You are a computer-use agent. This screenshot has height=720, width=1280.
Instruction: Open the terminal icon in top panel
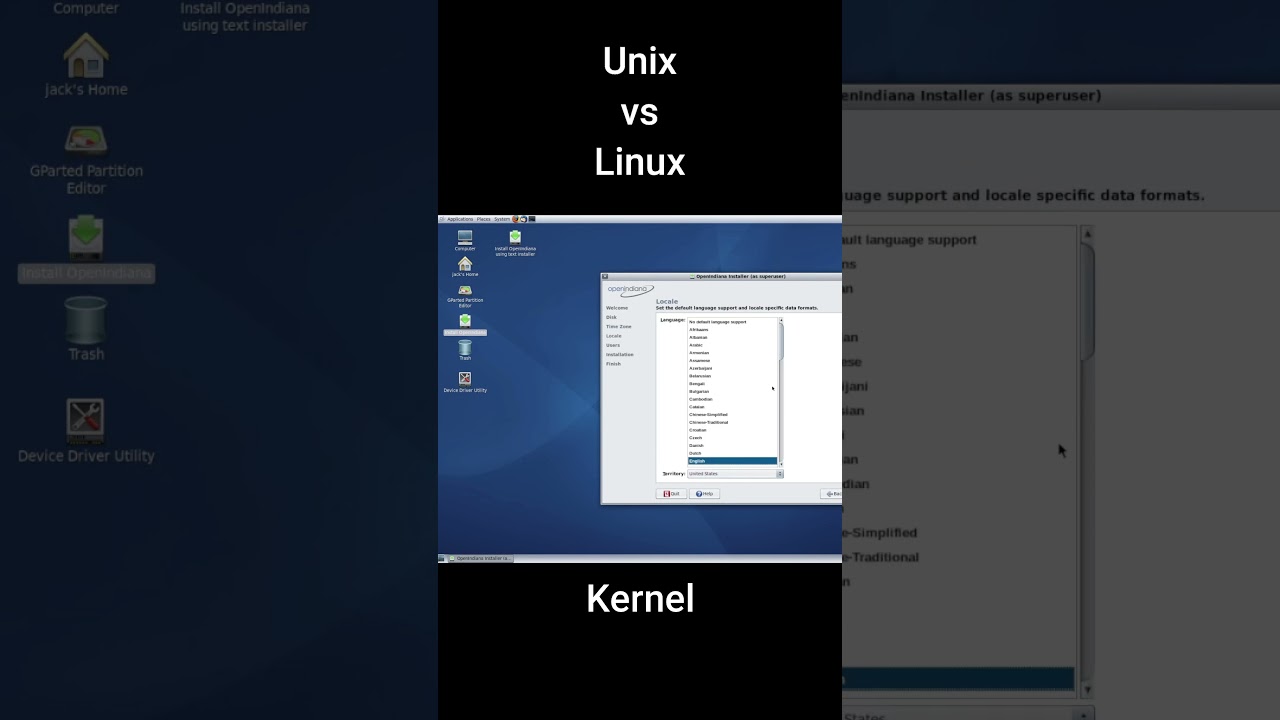(x=532, y=219)
